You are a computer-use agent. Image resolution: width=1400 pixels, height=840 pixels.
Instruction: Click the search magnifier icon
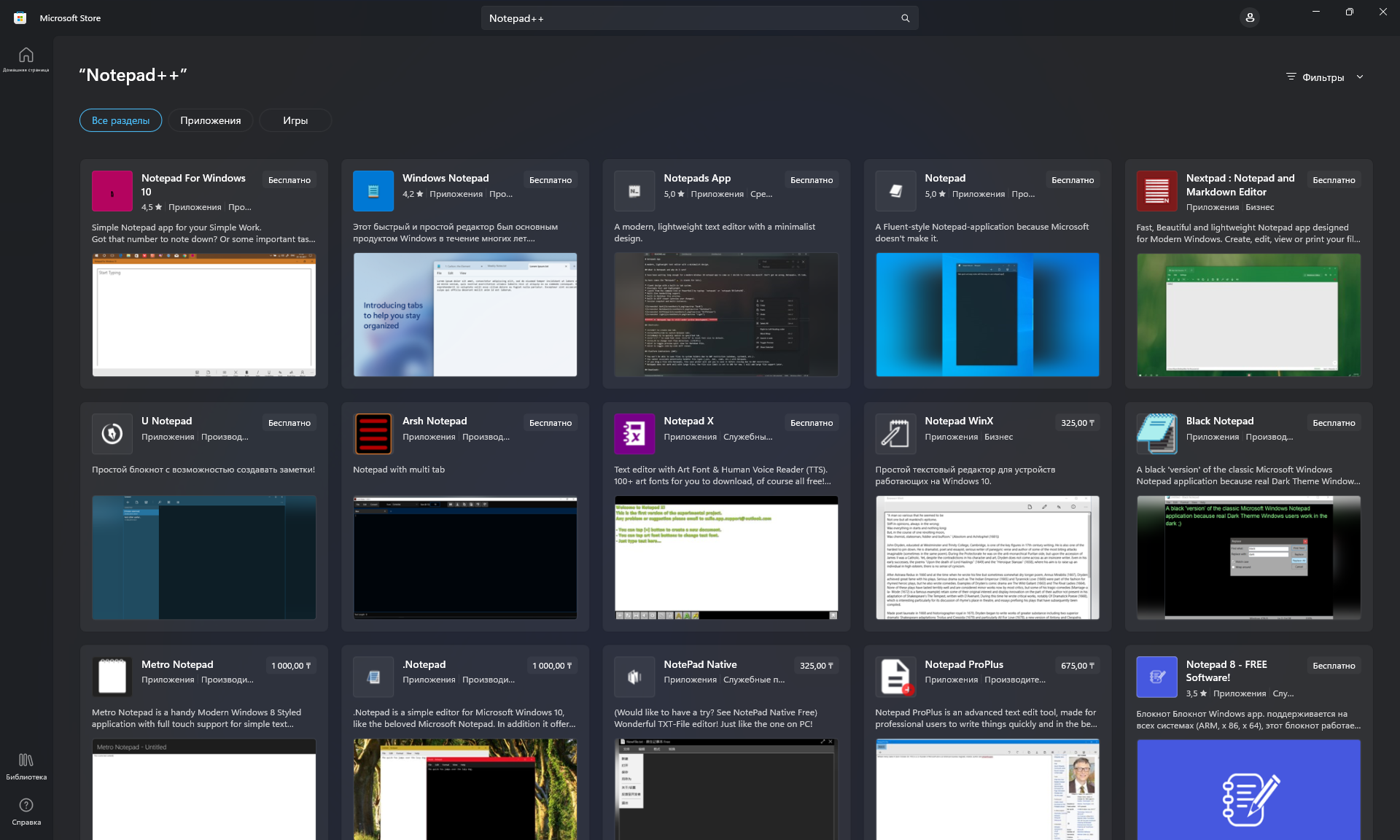pos(904,17)
